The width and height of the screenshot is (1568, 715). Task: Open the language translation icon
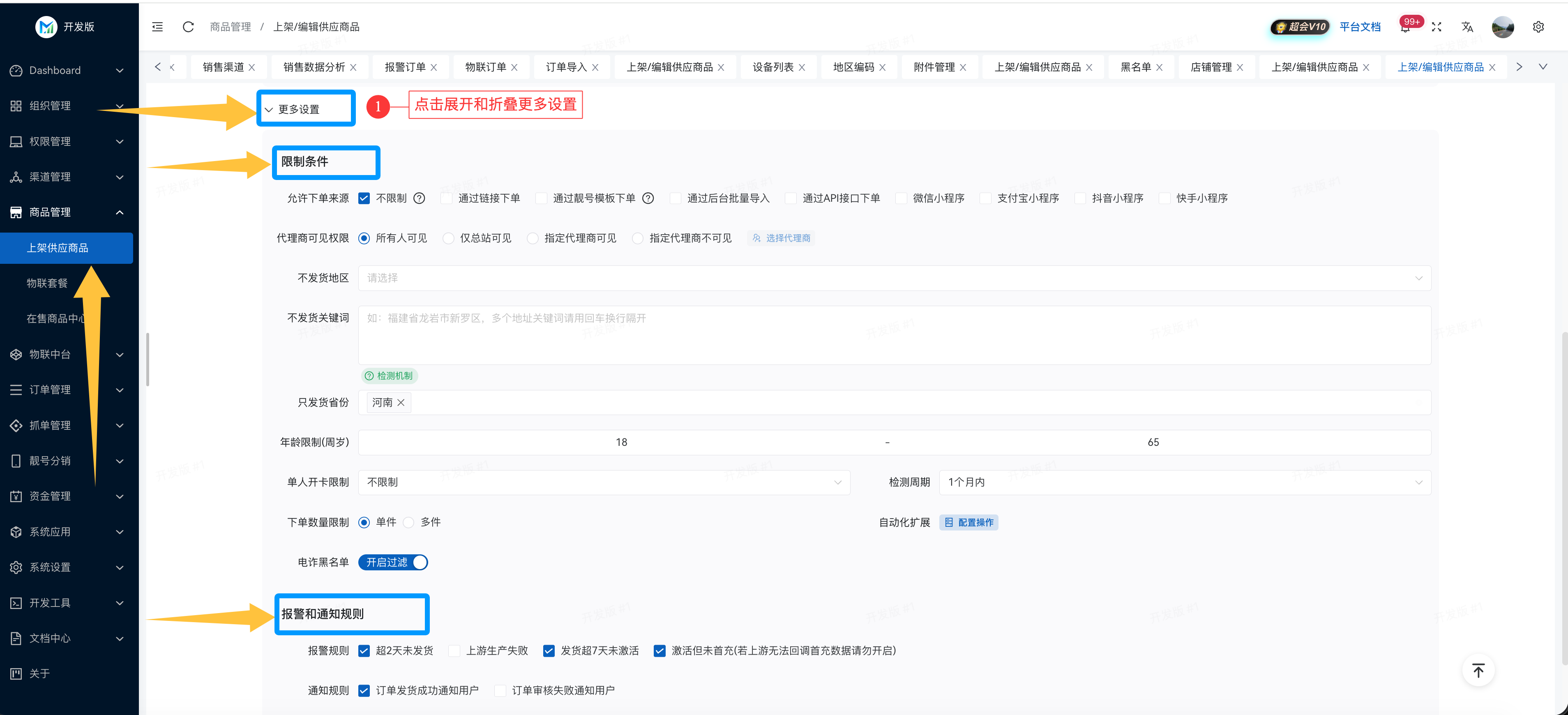coord(1467,27)
